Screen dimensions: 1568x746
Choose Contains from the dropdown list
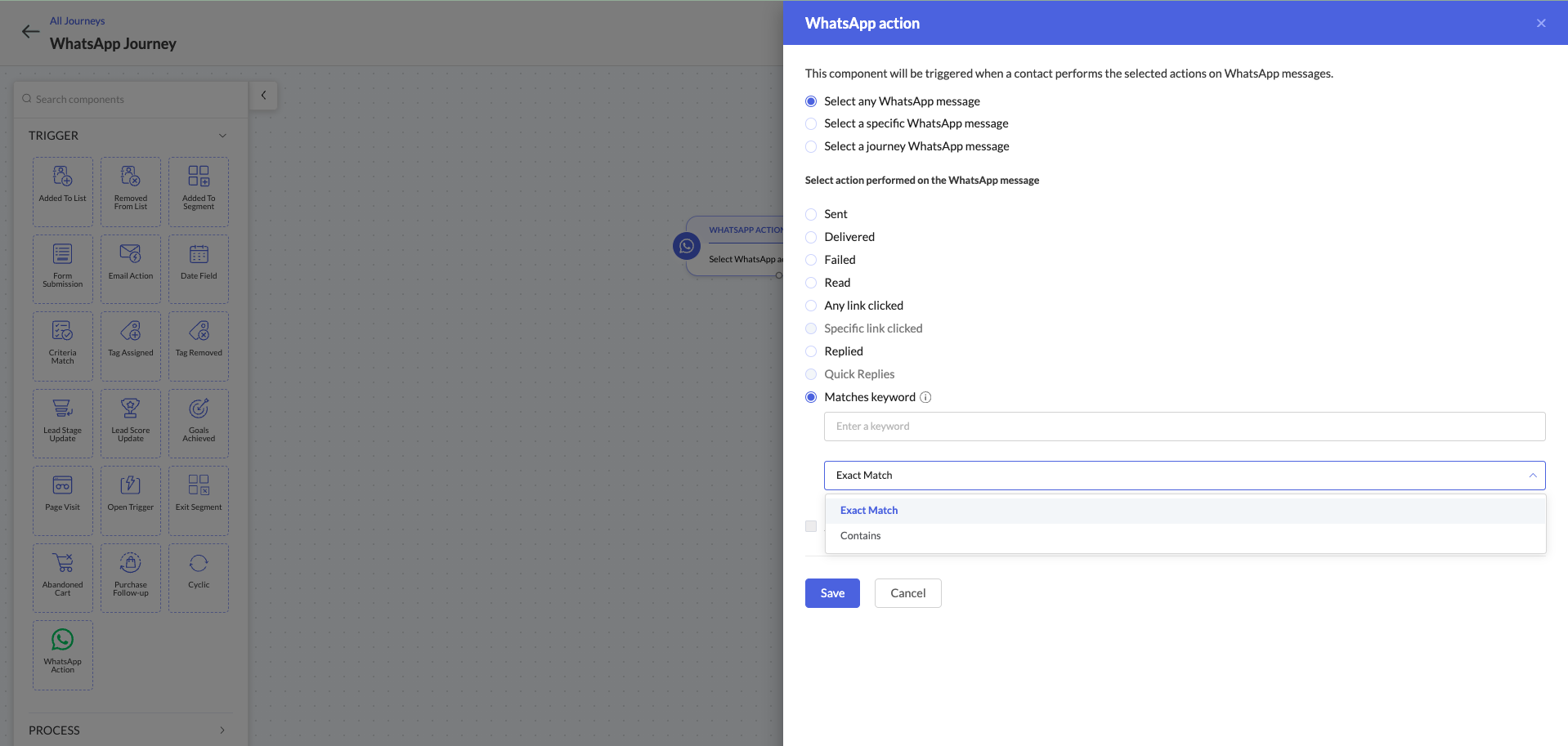coord(1185,536)
